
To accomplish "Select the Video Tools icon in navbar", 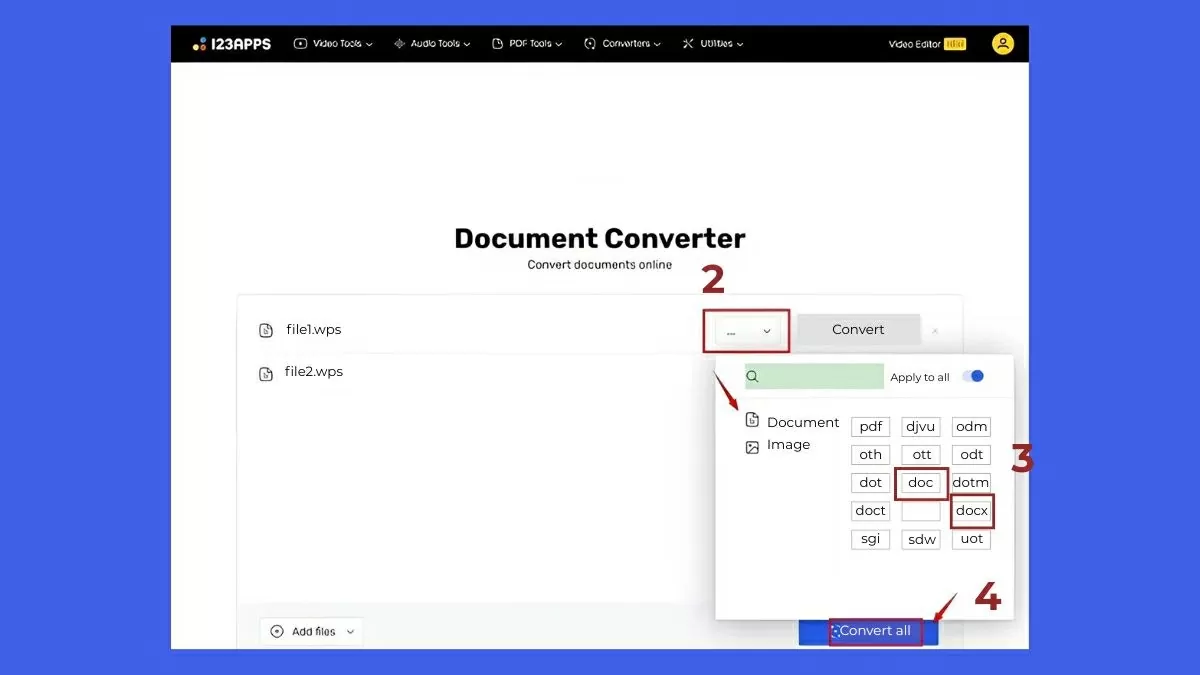I will (x=302, y=43).
